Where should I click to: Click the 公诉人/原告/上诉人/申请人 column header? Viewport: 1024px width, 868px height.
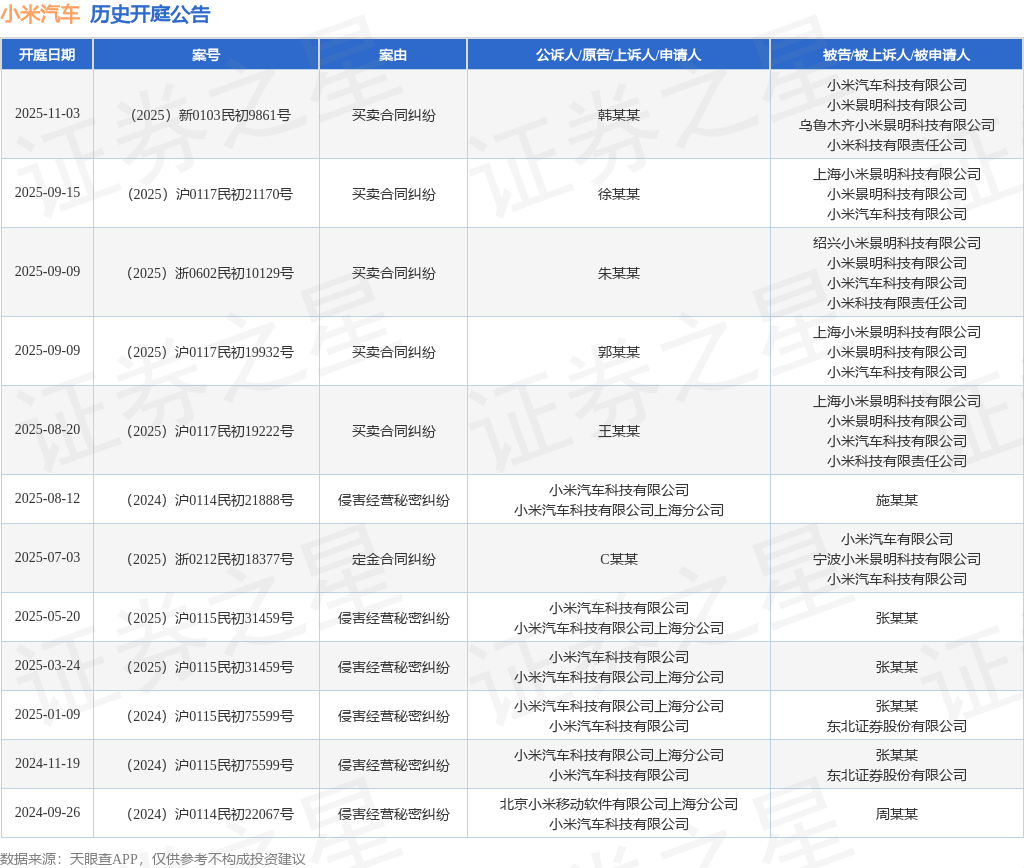click(x=618, y=55)
